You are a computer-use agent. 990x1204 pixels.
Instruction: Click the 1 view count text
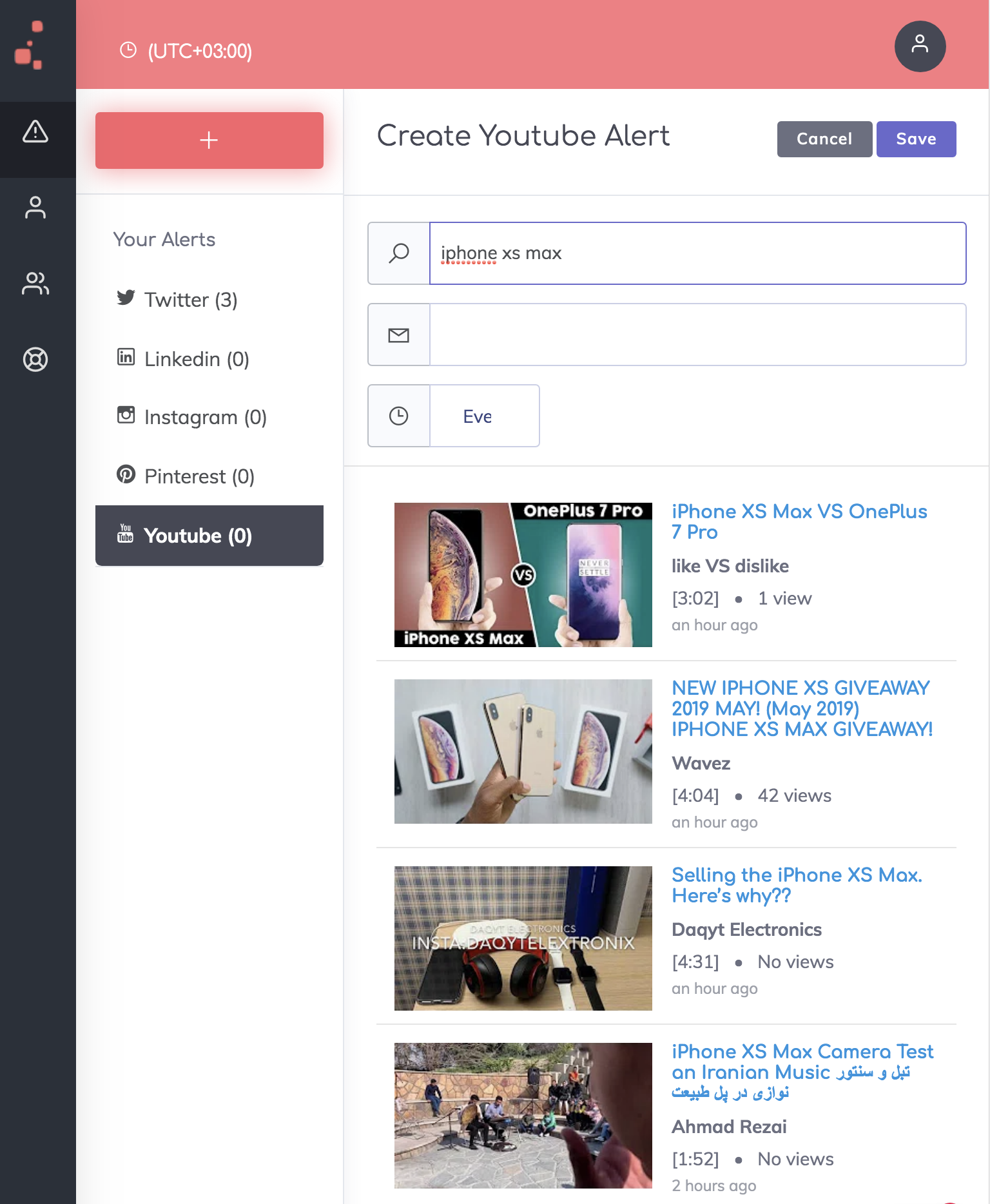pyautogui.click(x=785, y=598)
